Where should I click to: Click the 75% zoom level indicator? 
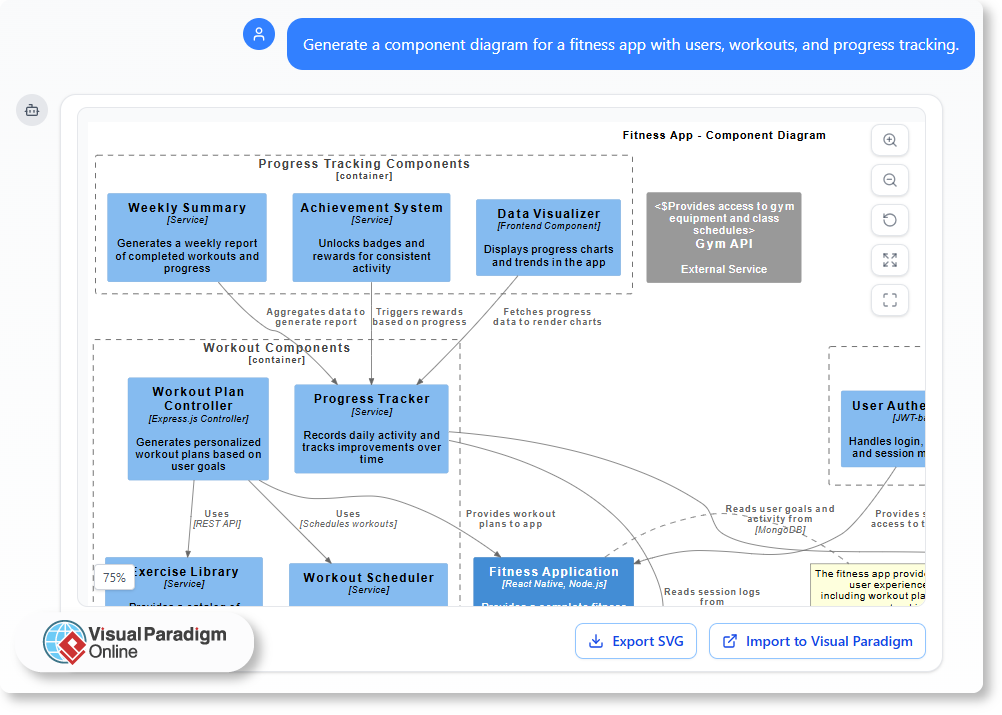114,577
